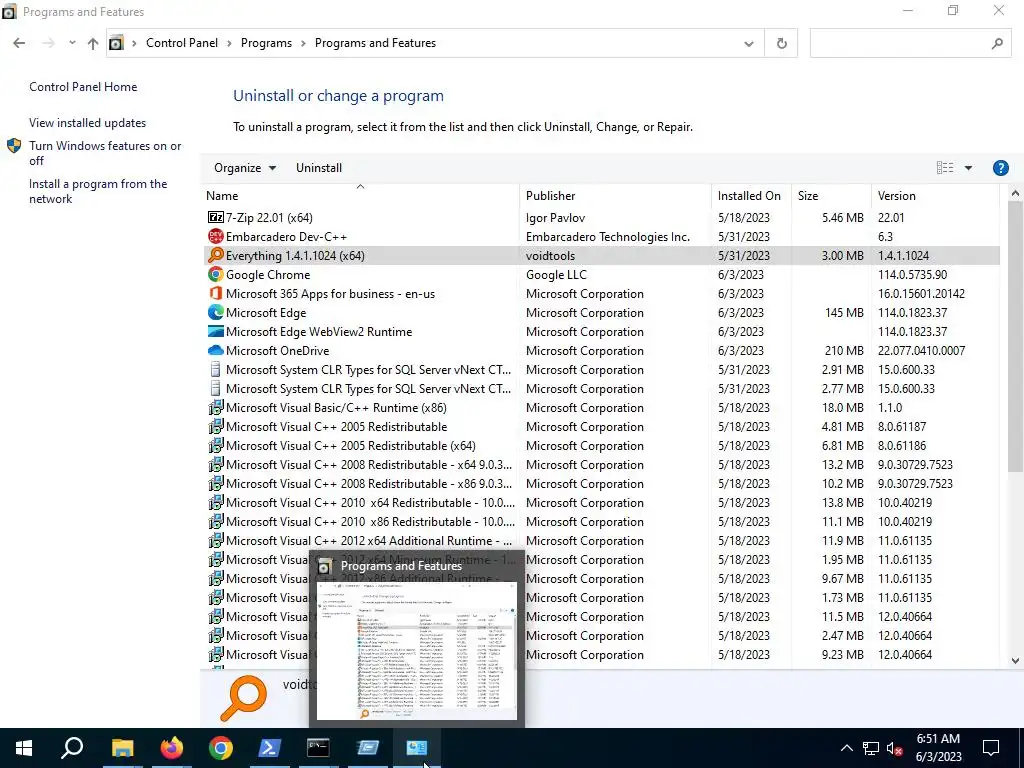Expand address bar history dropdown
Screen dimensions: 1024x768
point(748,44)
